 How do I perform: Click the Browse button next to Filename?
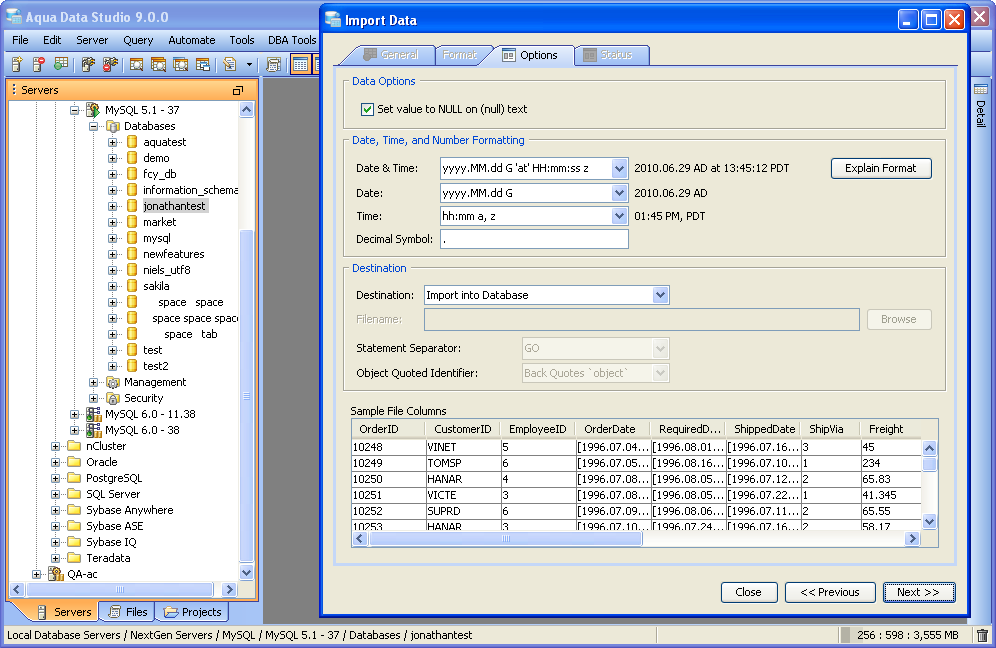tap(899, 320)
